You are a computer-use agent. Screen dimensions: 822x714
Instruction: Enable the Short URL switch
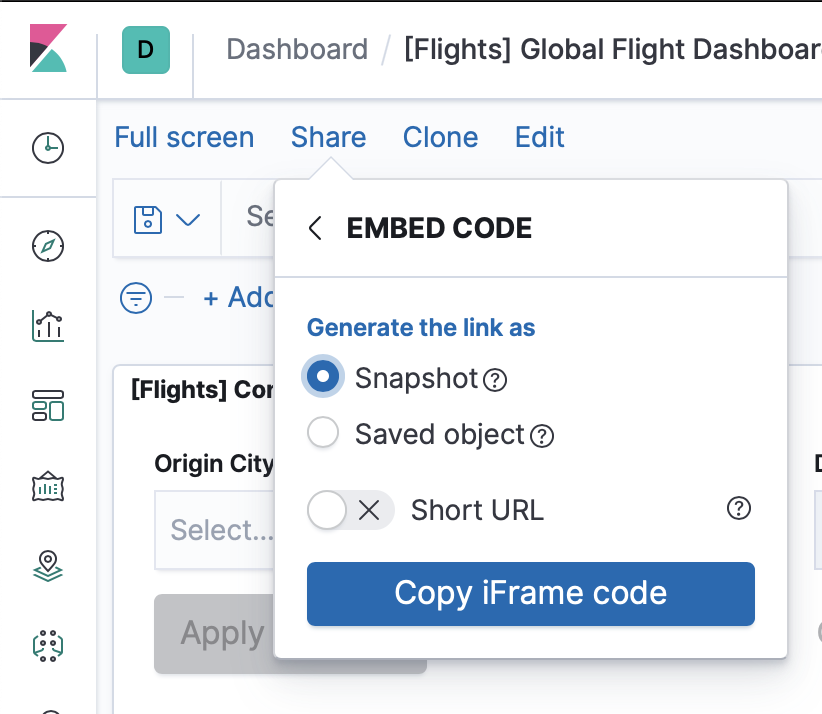click(350, 510)
